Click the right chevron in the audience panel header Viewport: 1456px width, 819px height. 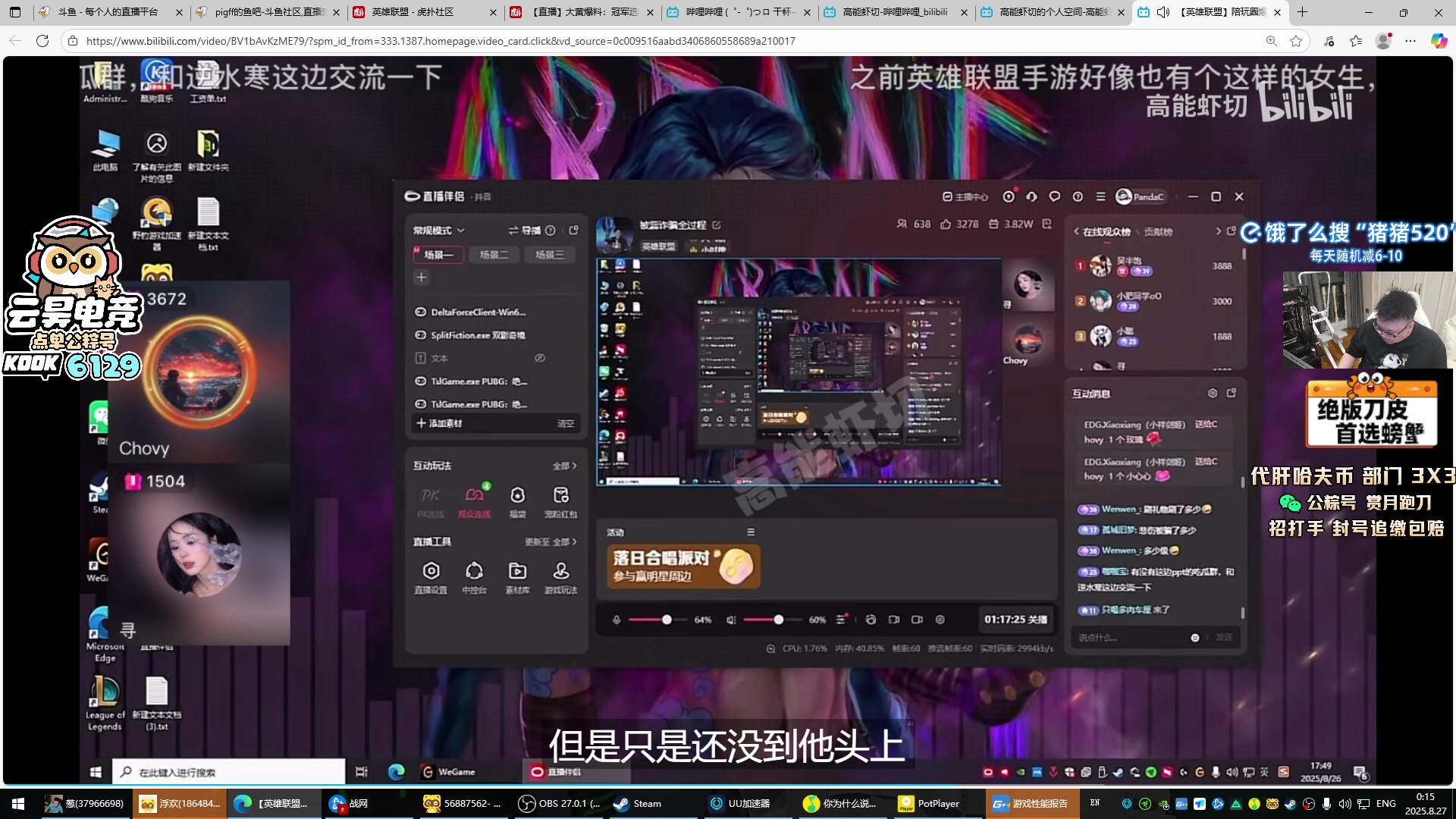click(x=1218, y=231)
